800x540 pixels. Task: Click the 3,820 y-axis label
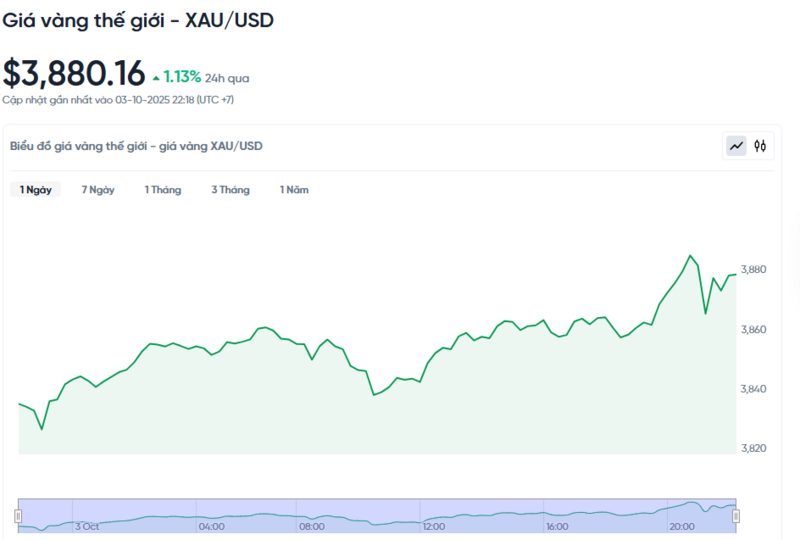[x=752, y=448]
